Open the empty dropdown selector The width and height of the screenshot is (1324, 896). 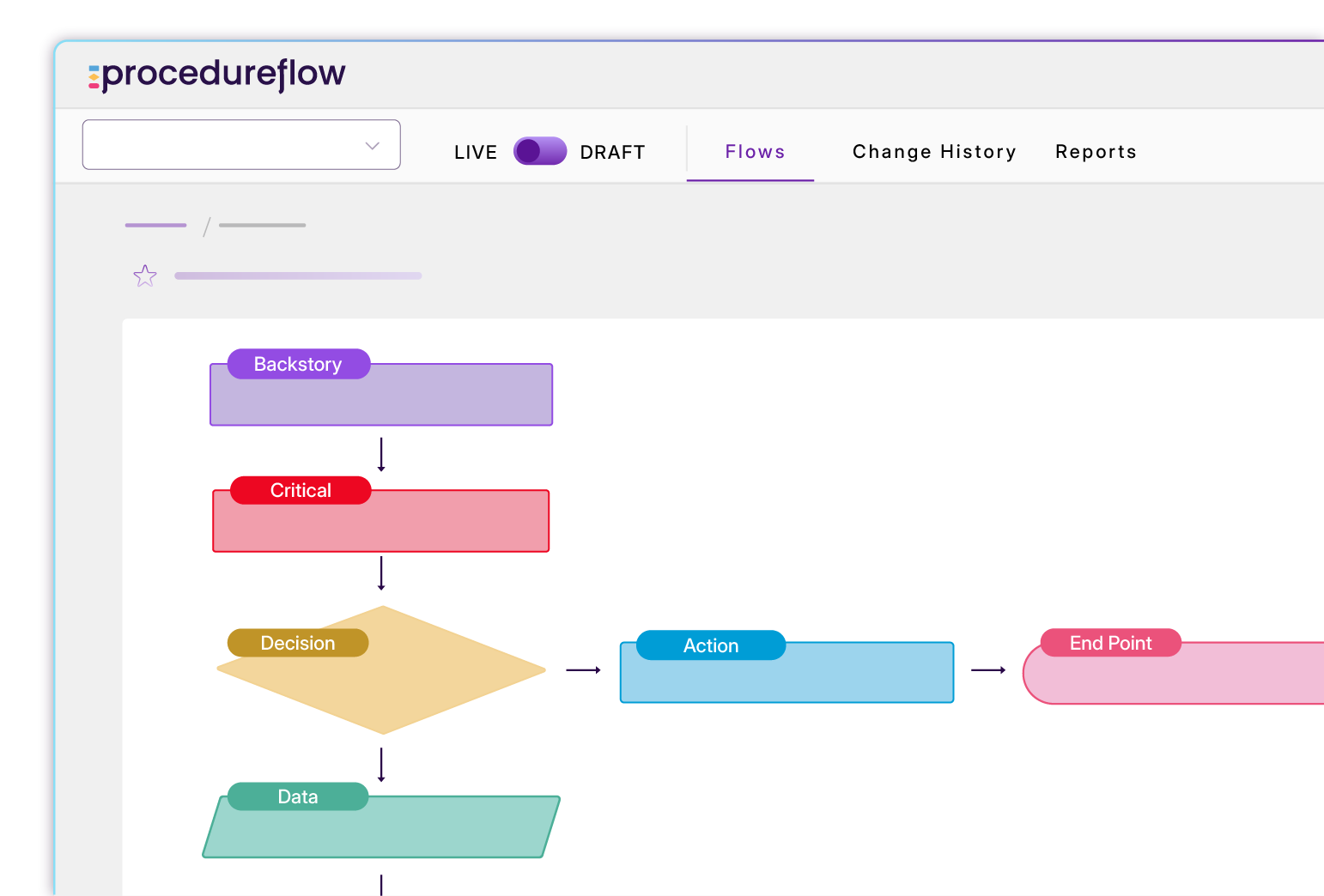(241, 144)
